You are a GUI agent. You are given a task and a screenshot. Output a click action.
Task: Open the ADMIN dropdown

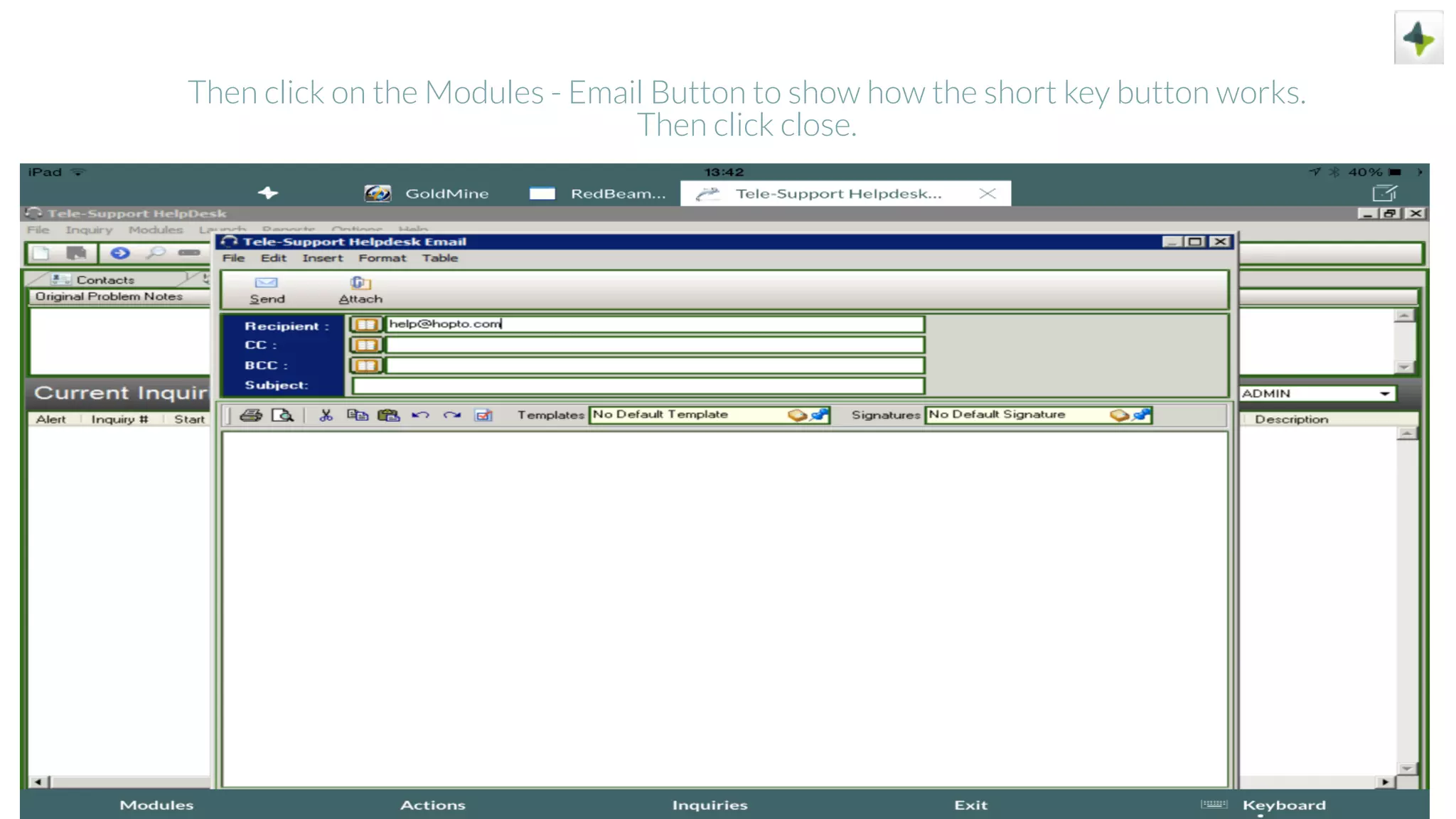coord(1385,394)
